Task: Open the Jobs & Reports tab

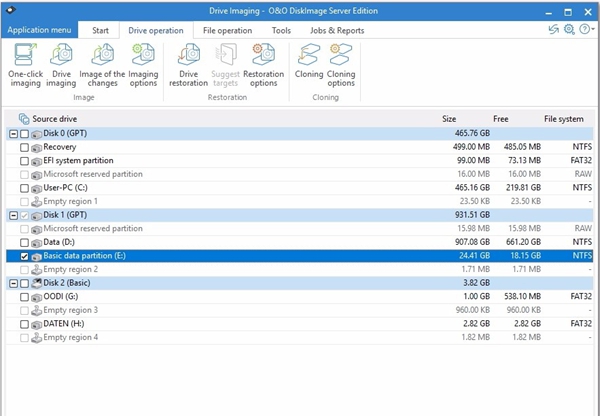Action: pyautogui.click(x=337, y=30)
